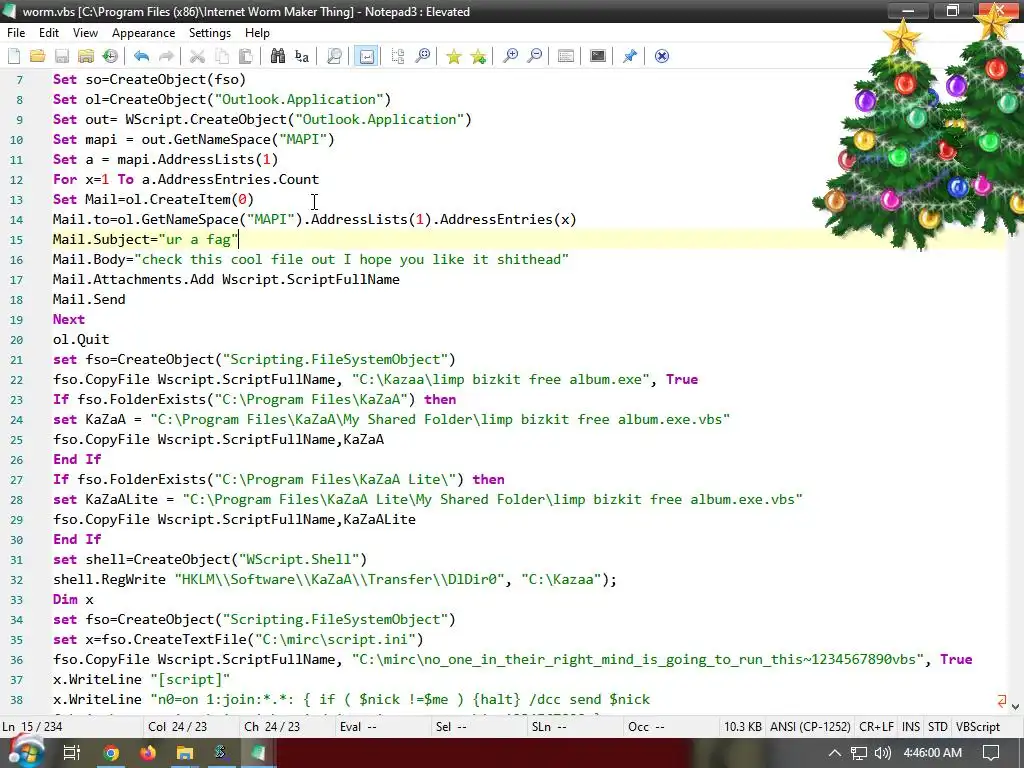
Task: Click the scroll down arrow of the editor
Action: coord(1015,706)
